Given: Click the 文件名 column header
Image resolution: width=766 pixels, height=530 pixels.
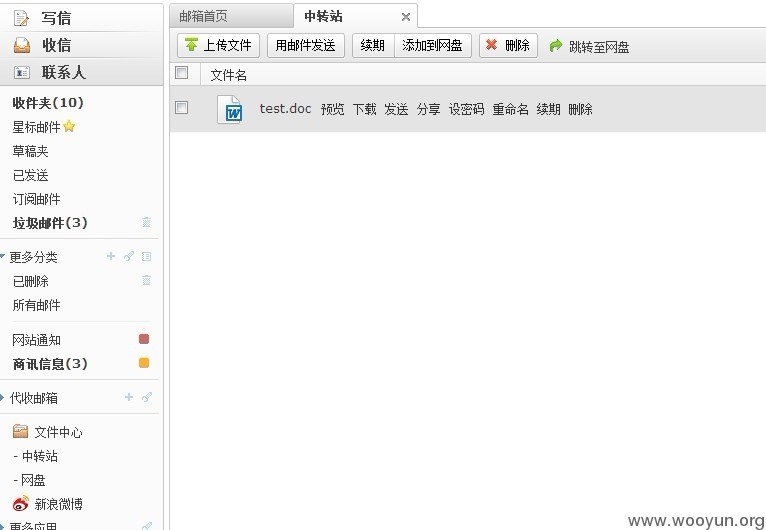Looking at the screenshot, I should coord(229,75).
